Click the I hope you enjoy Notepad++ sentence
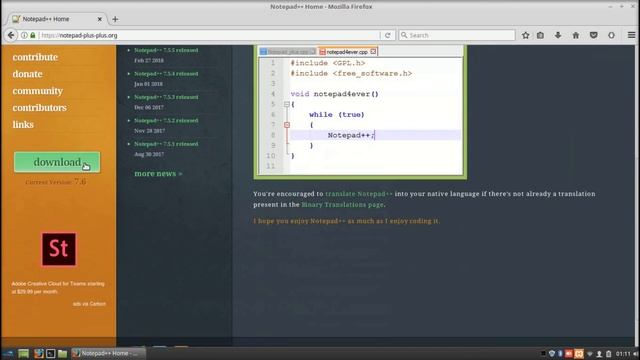Viewport: 640px width, 360px height. [x=347, y=221]
